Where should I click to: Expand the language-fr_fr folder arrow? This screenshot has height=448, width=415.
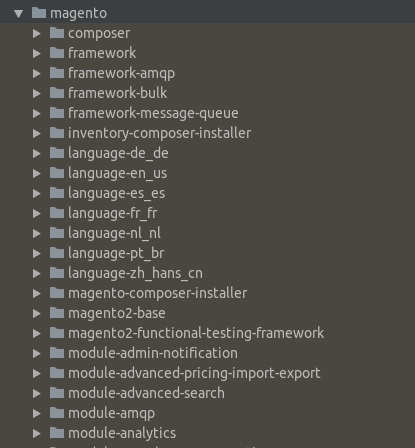point(37,213)
